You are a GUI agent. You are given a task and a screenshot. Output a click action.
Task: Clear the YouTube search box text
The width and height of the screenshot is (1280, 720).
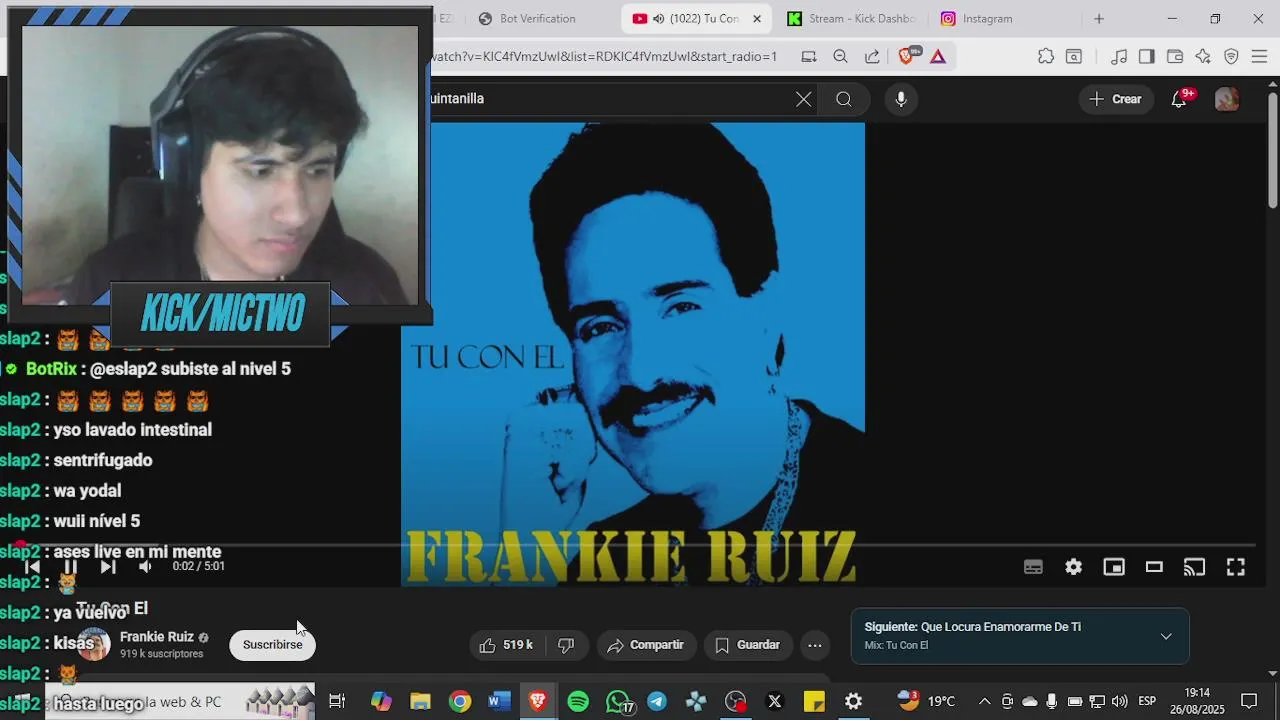pos(804,99)
